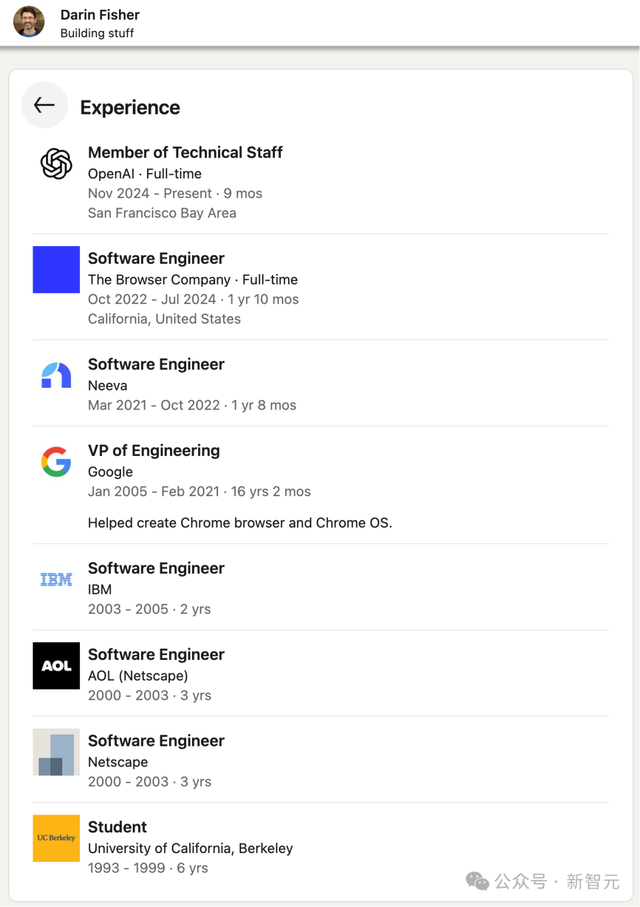Open the VP of Engineering position
The image size is (640, 907).
tap(153, 450)
